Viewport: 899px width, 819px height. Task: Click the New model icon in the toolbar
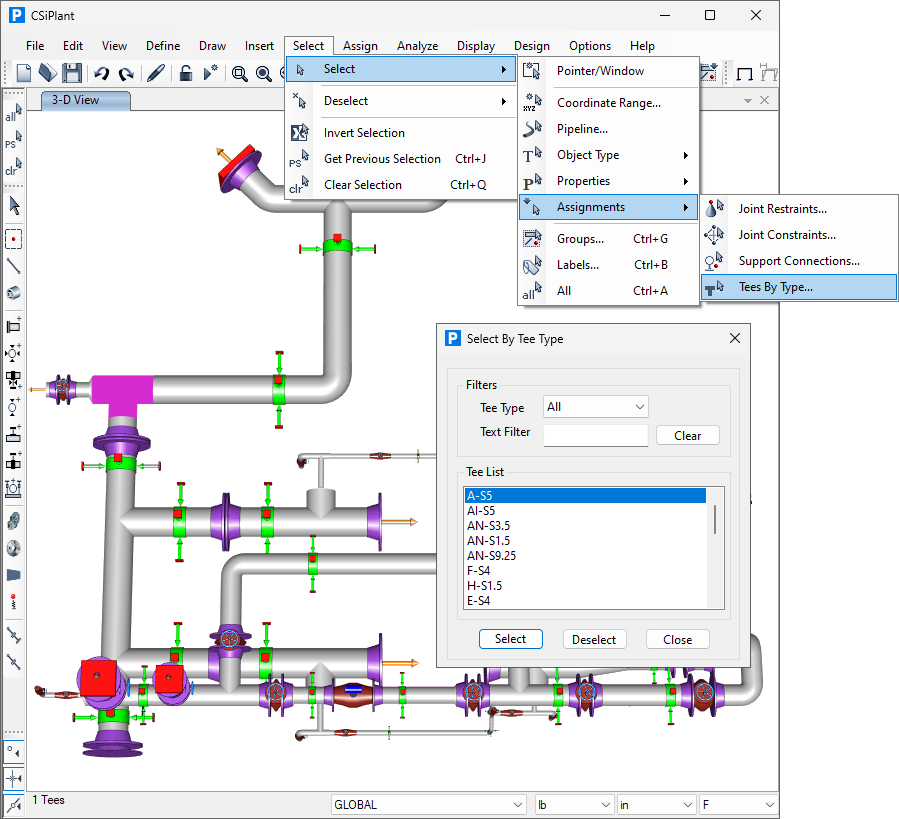(23, 73)
